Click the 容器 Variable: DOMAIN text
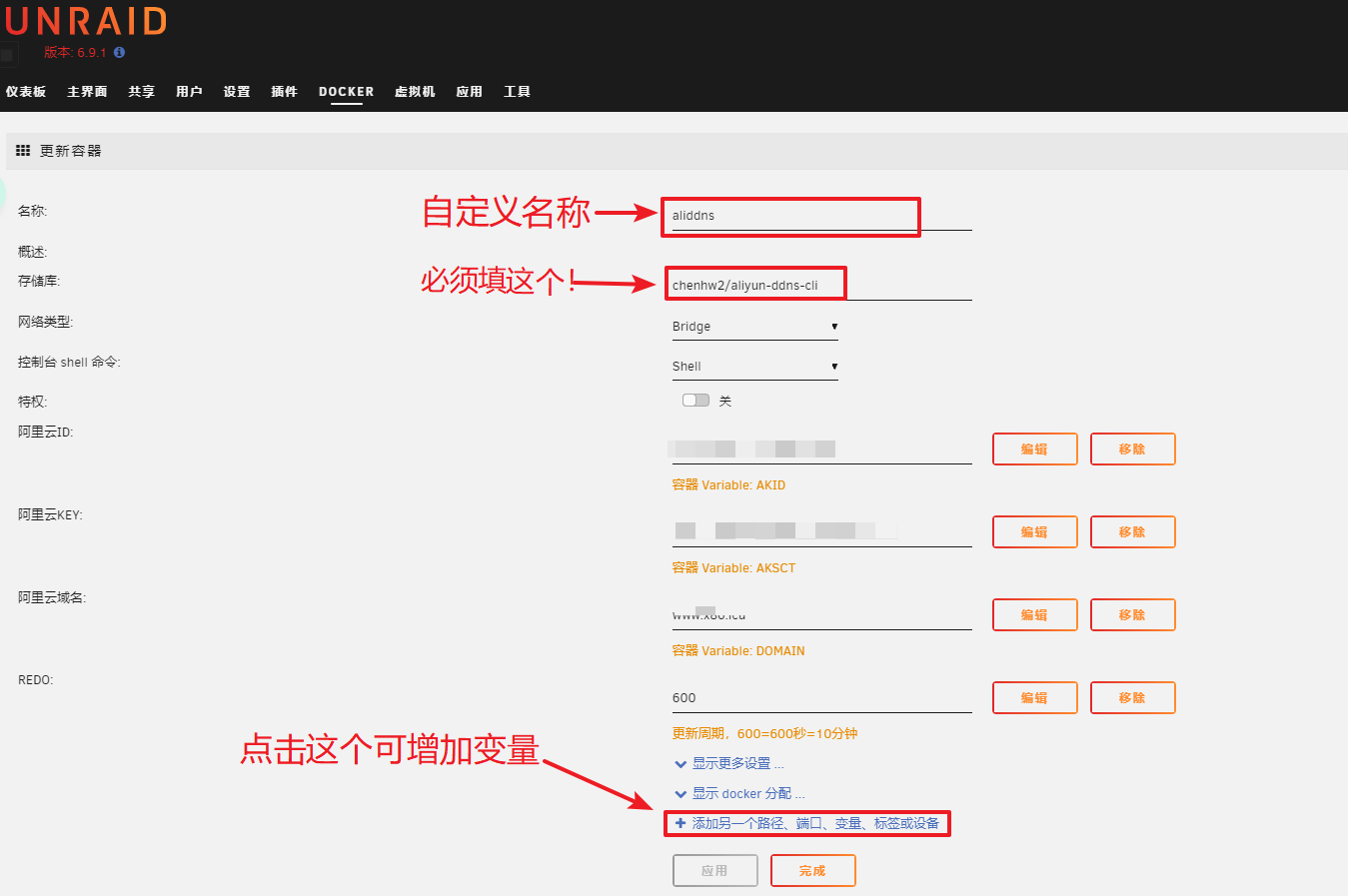1348x896 pixels. click(x=738, y=650)
